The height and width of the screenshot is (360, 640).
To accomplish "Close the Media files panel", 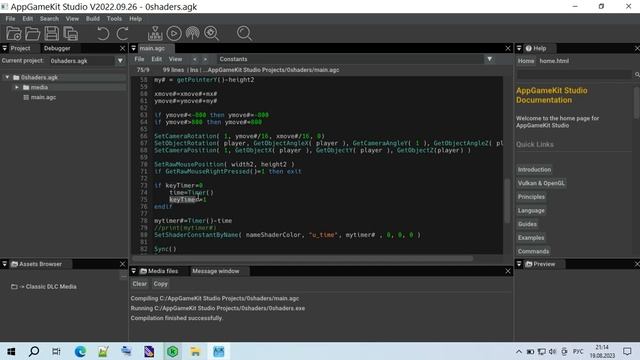I will pyautogui.click(x=508, y=271).
